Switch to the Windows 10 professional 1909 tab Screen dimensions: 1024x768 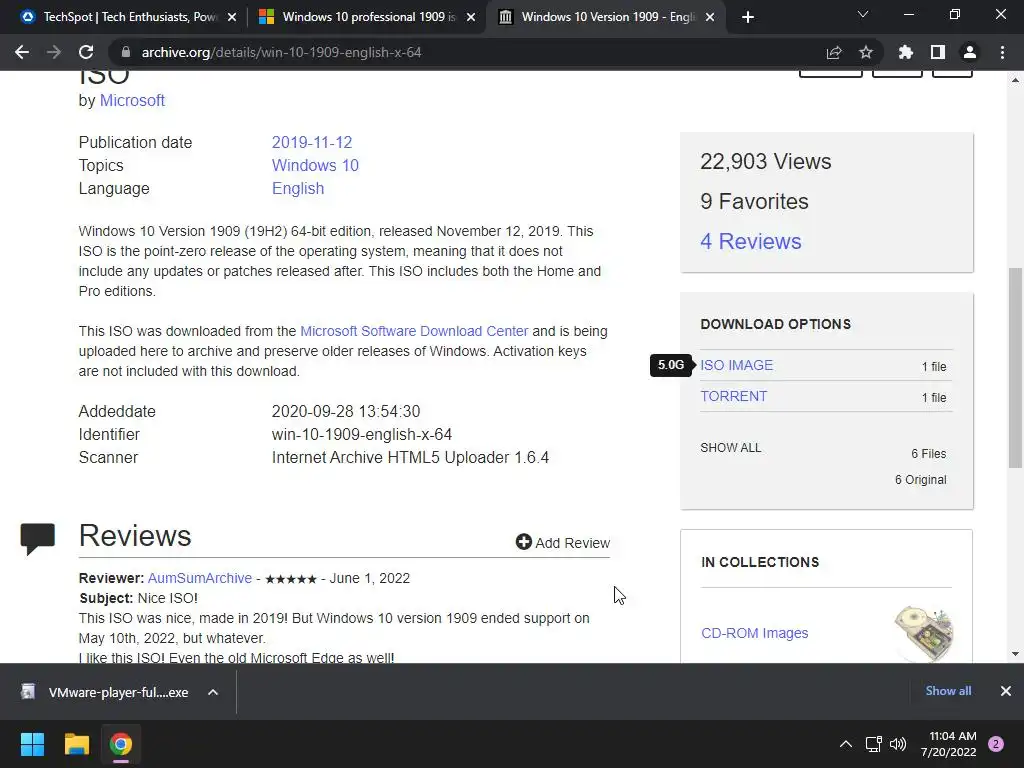point(369,17)
